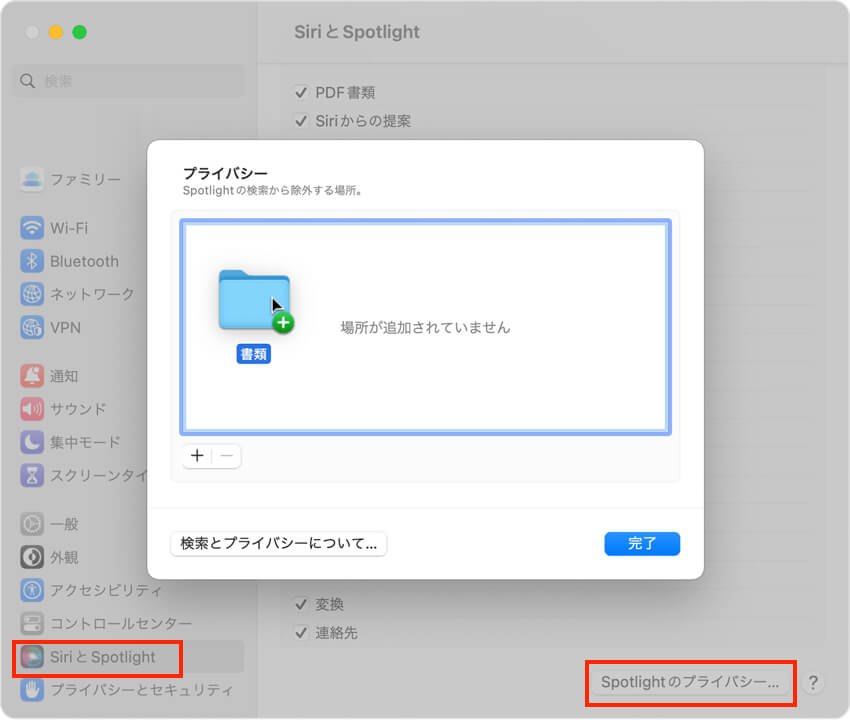The height and width of the screenshot is (720, 850).
Task: Open ネットワーク settings via its globe icon
Action: [32, 294]
